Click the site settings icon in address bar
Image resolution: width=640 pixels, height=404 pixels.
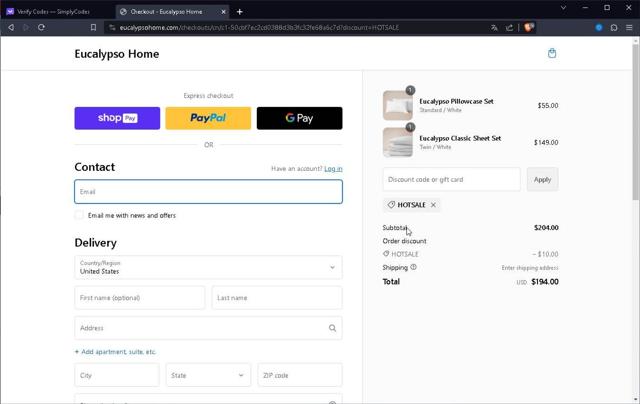click(x=112, y=27)
